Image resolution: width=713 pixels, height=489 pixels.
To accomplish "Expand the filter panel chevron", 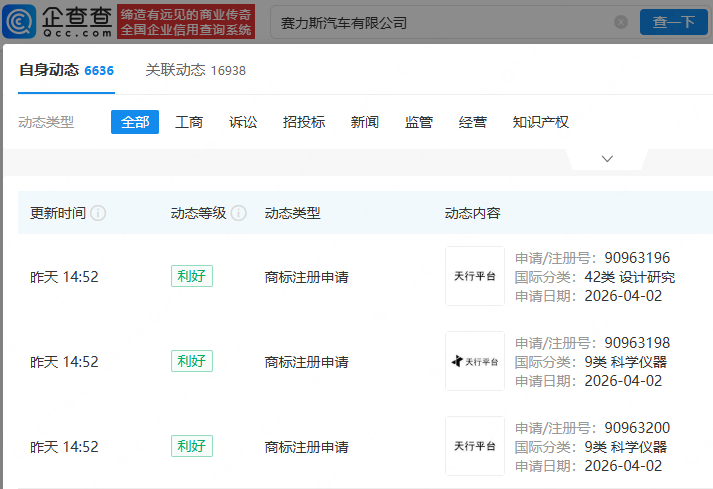I will (607, 159).
